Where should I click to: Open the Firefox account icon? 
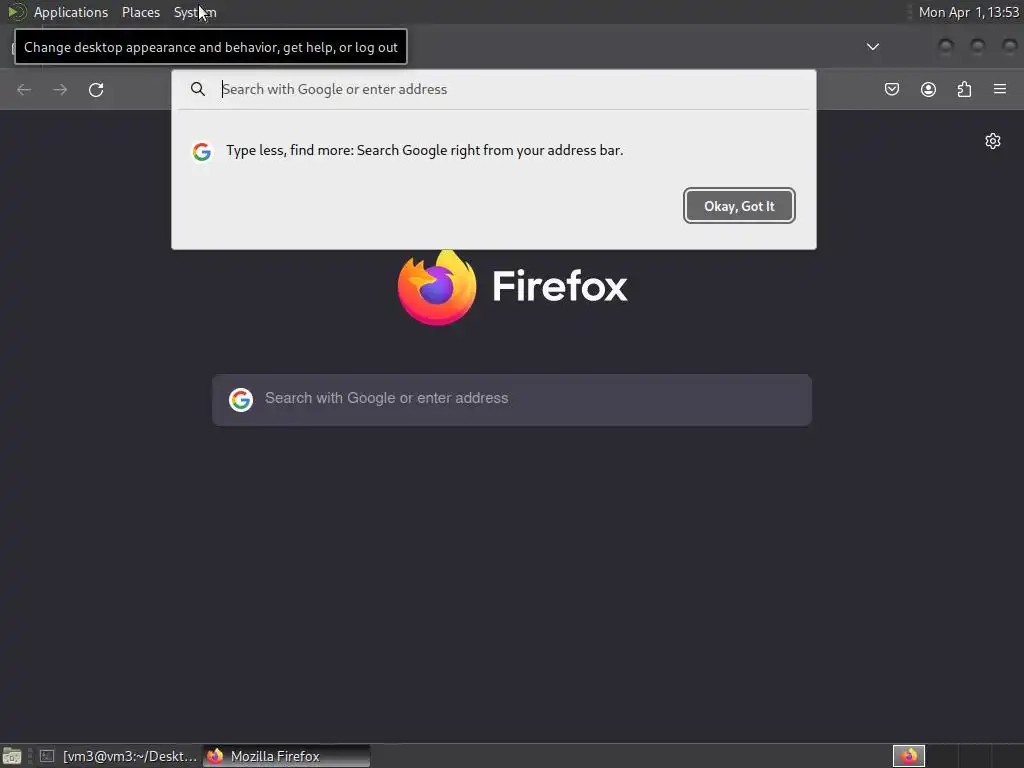(928, 89)
